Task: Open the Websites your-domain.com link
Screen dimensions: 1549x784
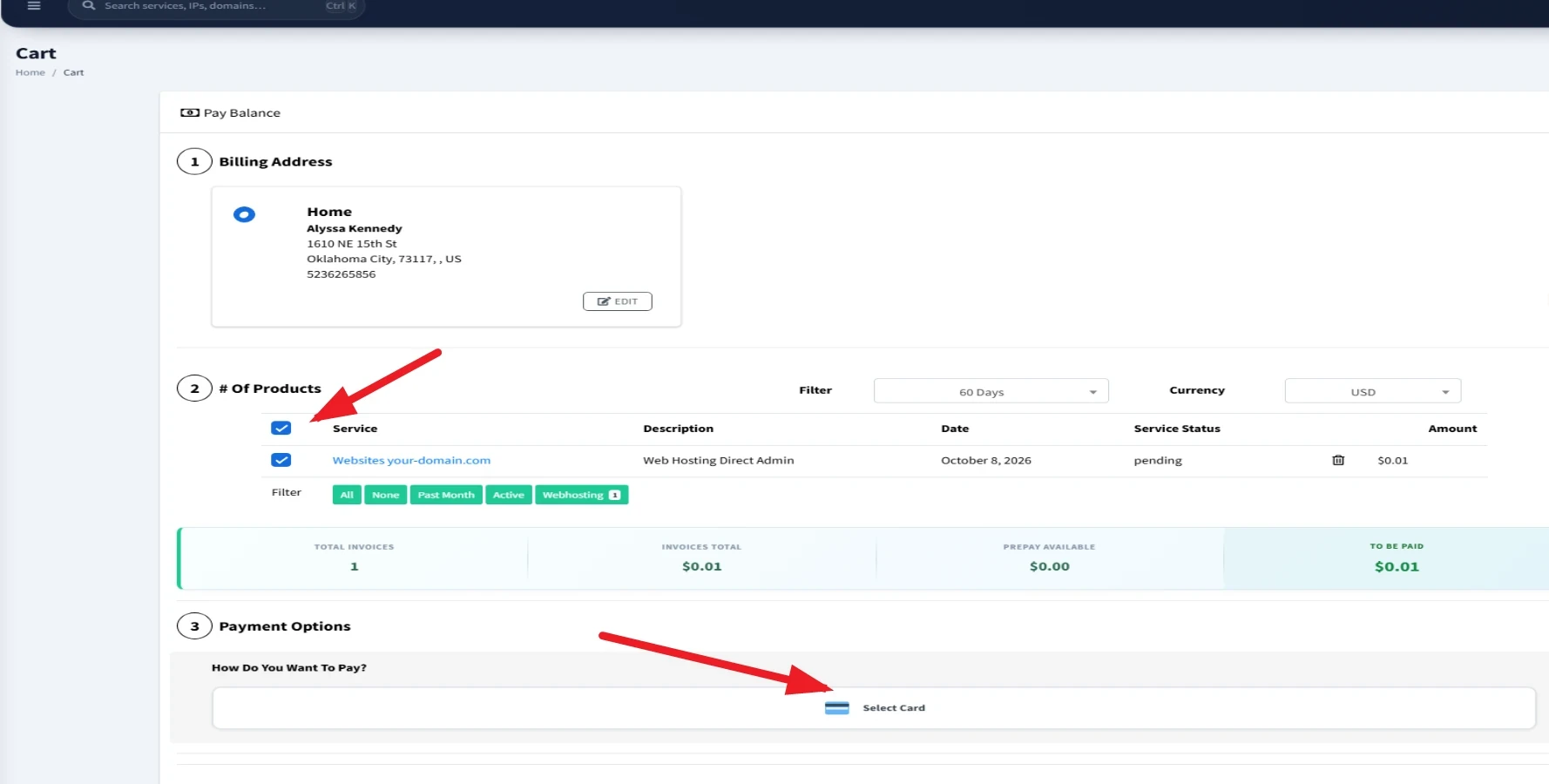Action: point(411,460)
